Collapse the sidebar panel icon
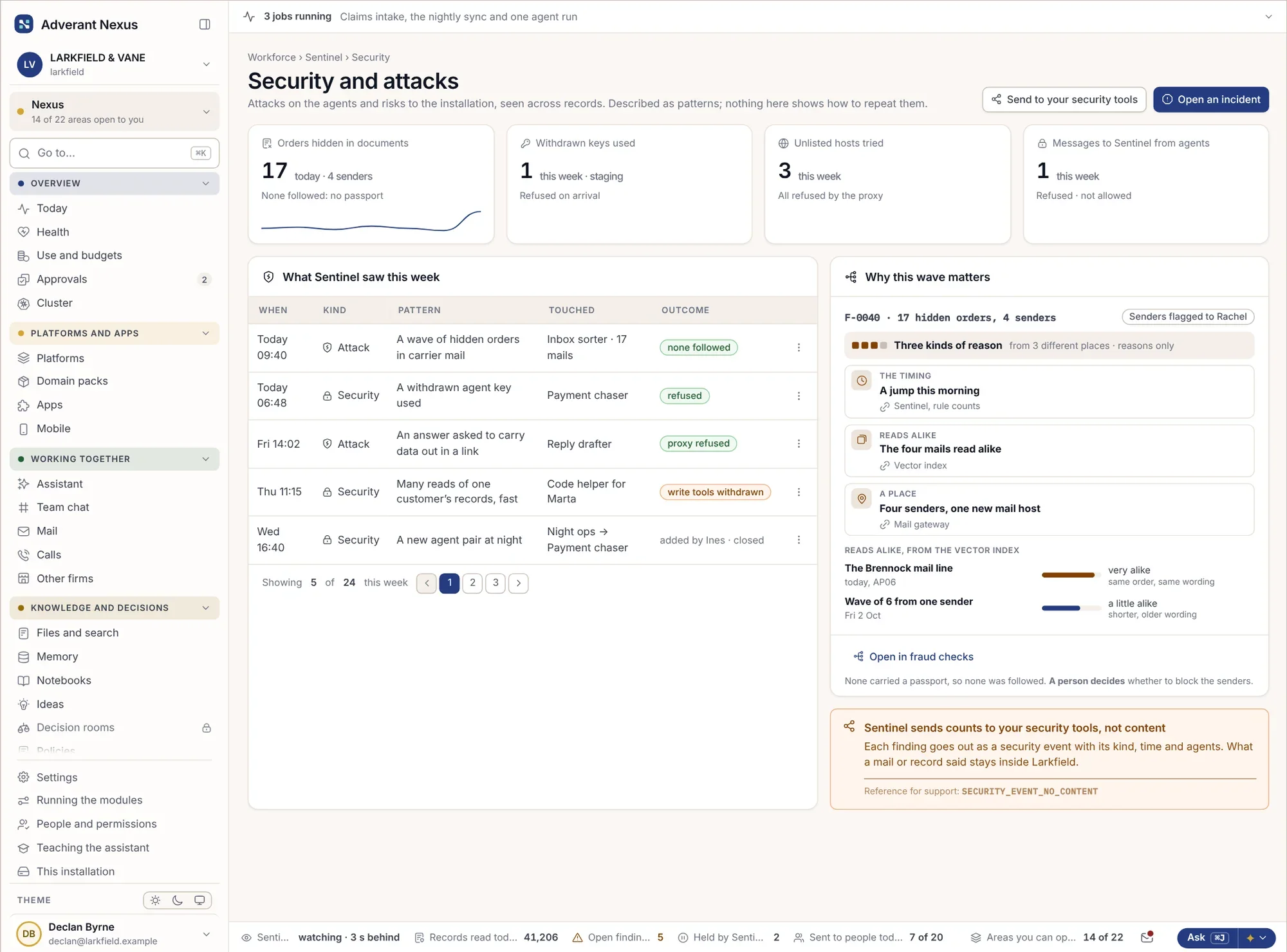 point(205,24)
